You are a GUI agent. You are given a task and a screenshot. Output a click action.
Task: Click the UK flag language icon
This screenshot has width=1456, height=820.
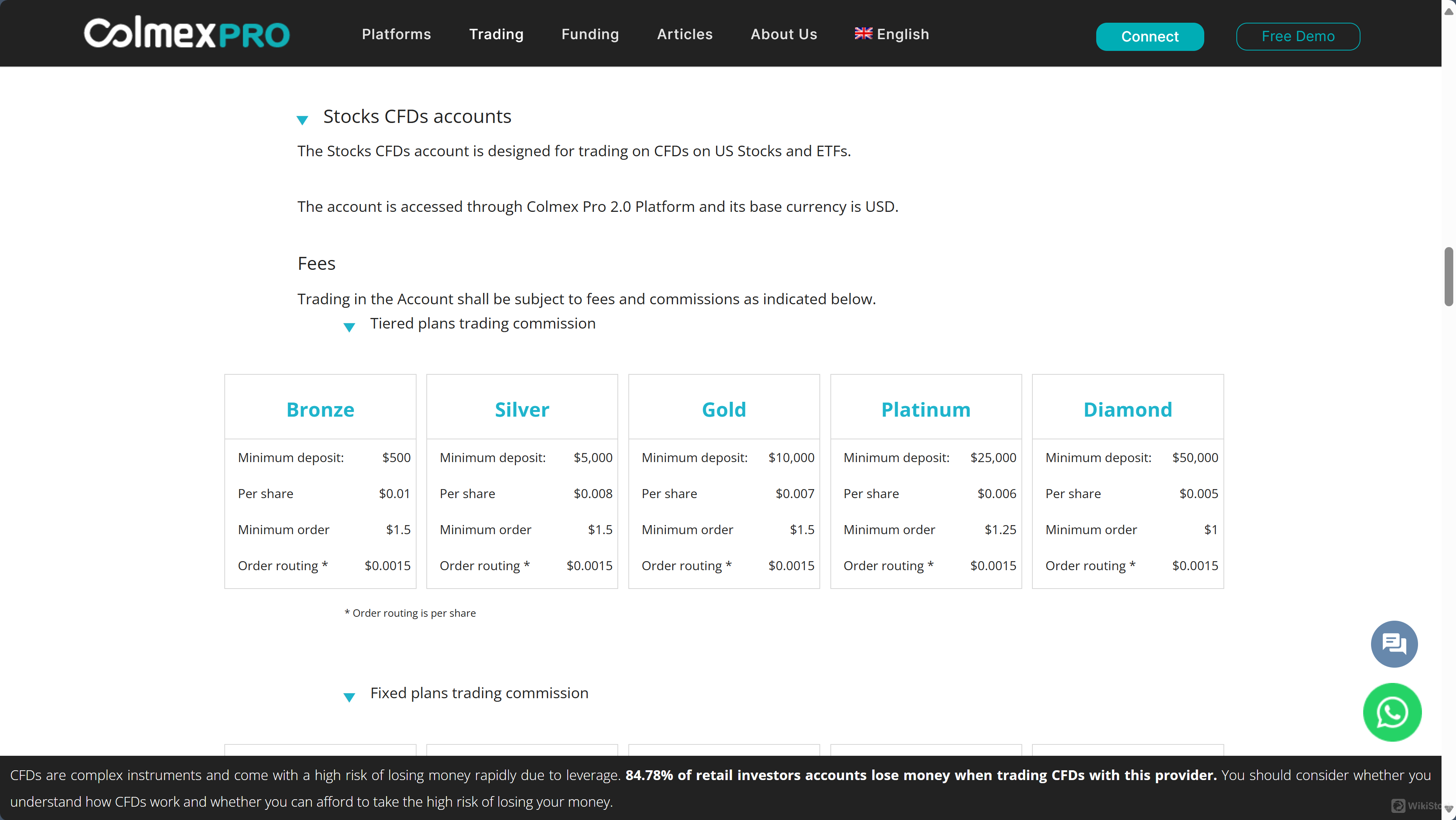864,33
